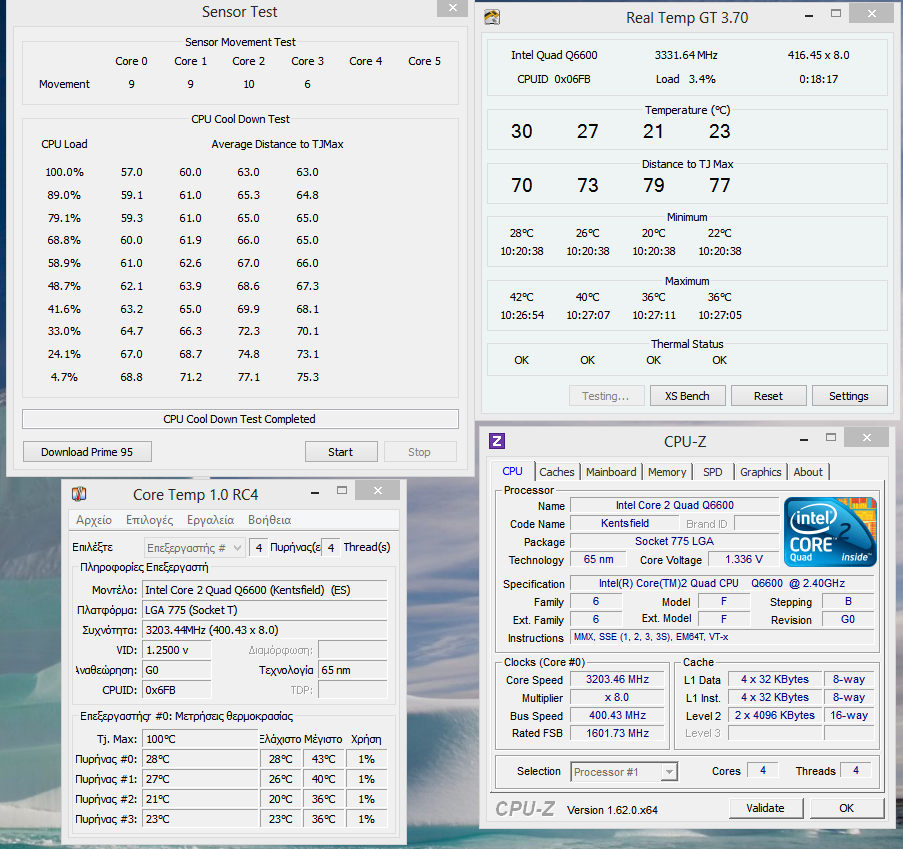The height and width of the screenshot is (849, 903).
Task: Open the Επιλογές menu in Core Temp
Action: click(150, 520)
